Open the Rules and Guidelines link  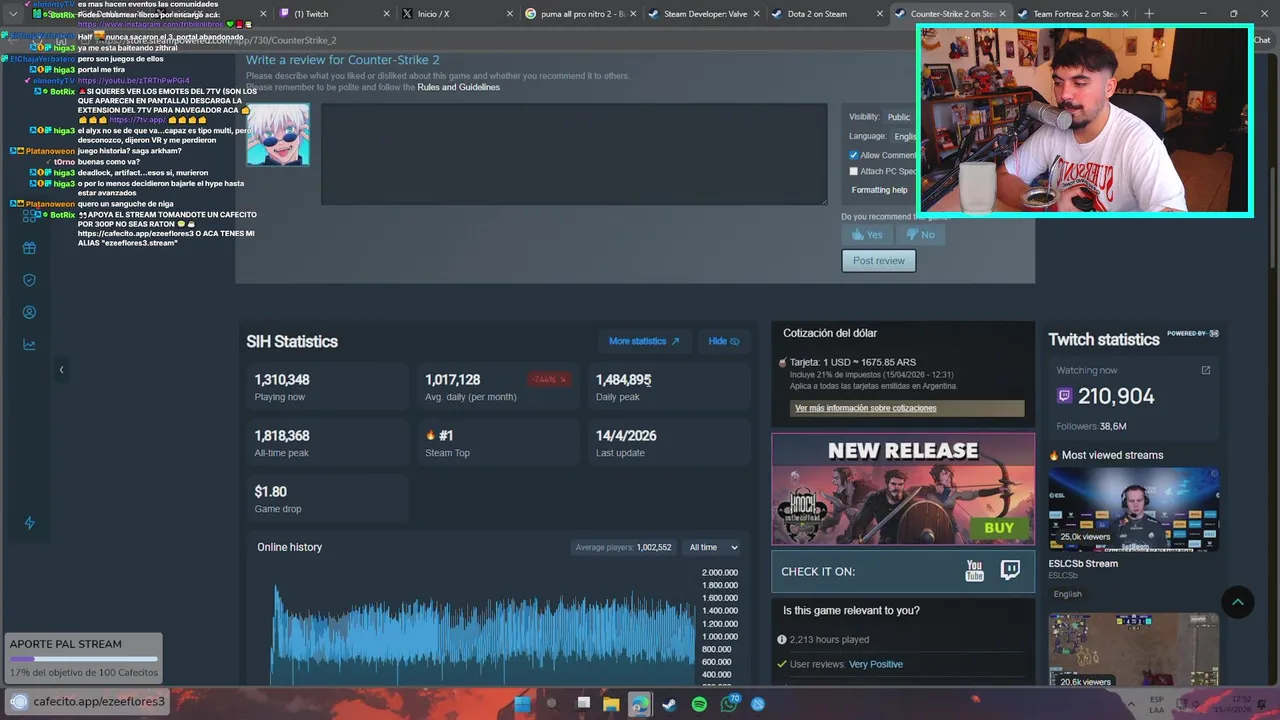pos(458,87)
